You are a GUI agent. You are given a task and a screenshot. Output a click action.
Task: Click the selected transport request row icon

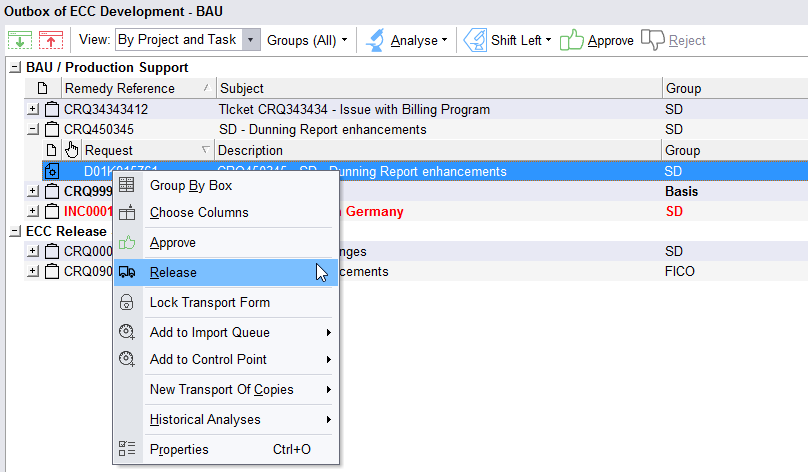click(x=52, y=171)
